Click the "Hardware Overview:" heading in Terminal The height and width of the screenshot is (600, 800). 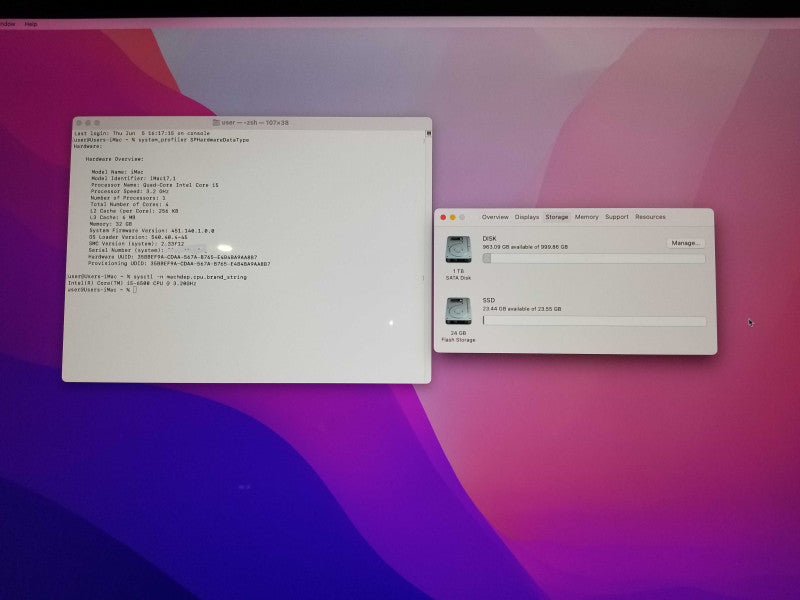point(115,159)
